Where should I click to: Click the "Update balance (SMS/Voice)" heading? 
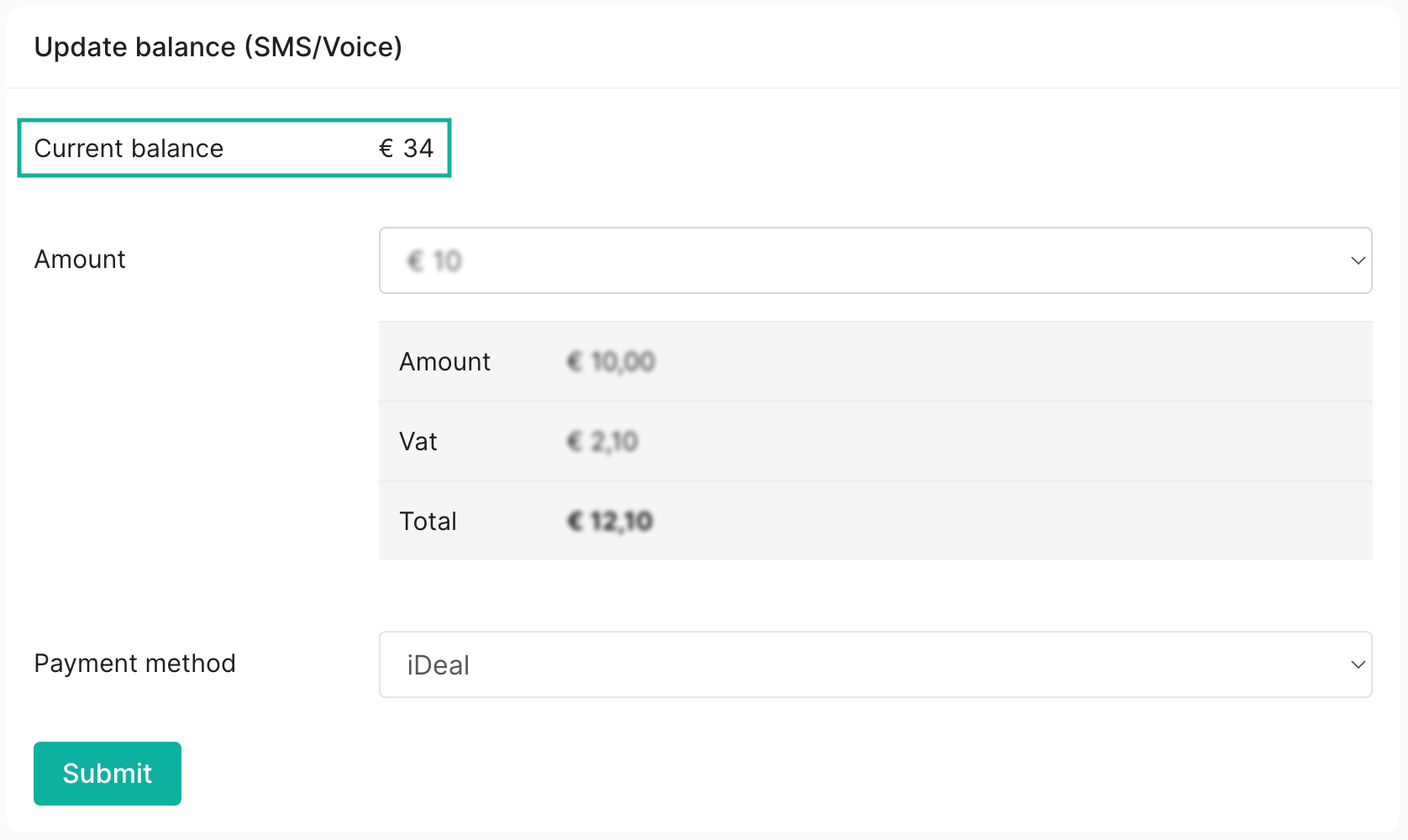tap(218, 47)
